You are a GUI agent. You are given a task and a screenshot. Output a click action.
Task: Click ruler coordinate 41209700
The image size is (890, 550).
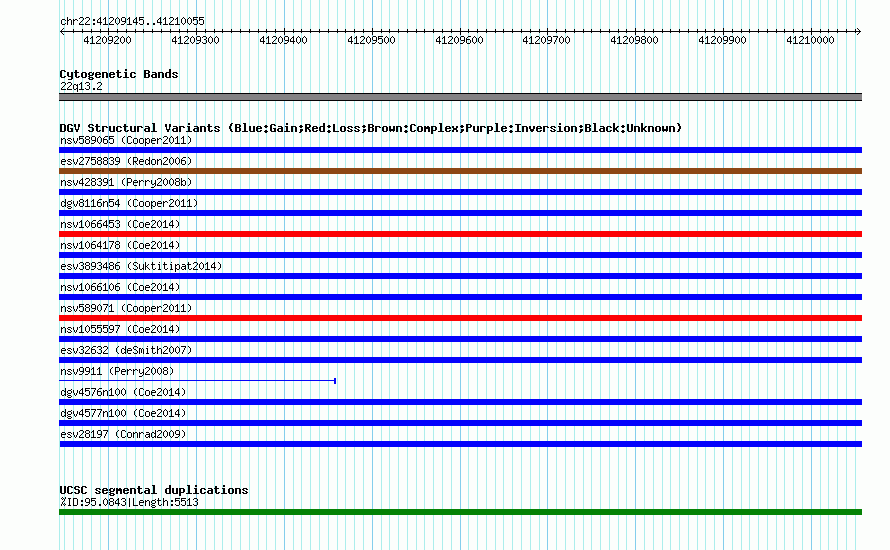(x=546, y=40)
